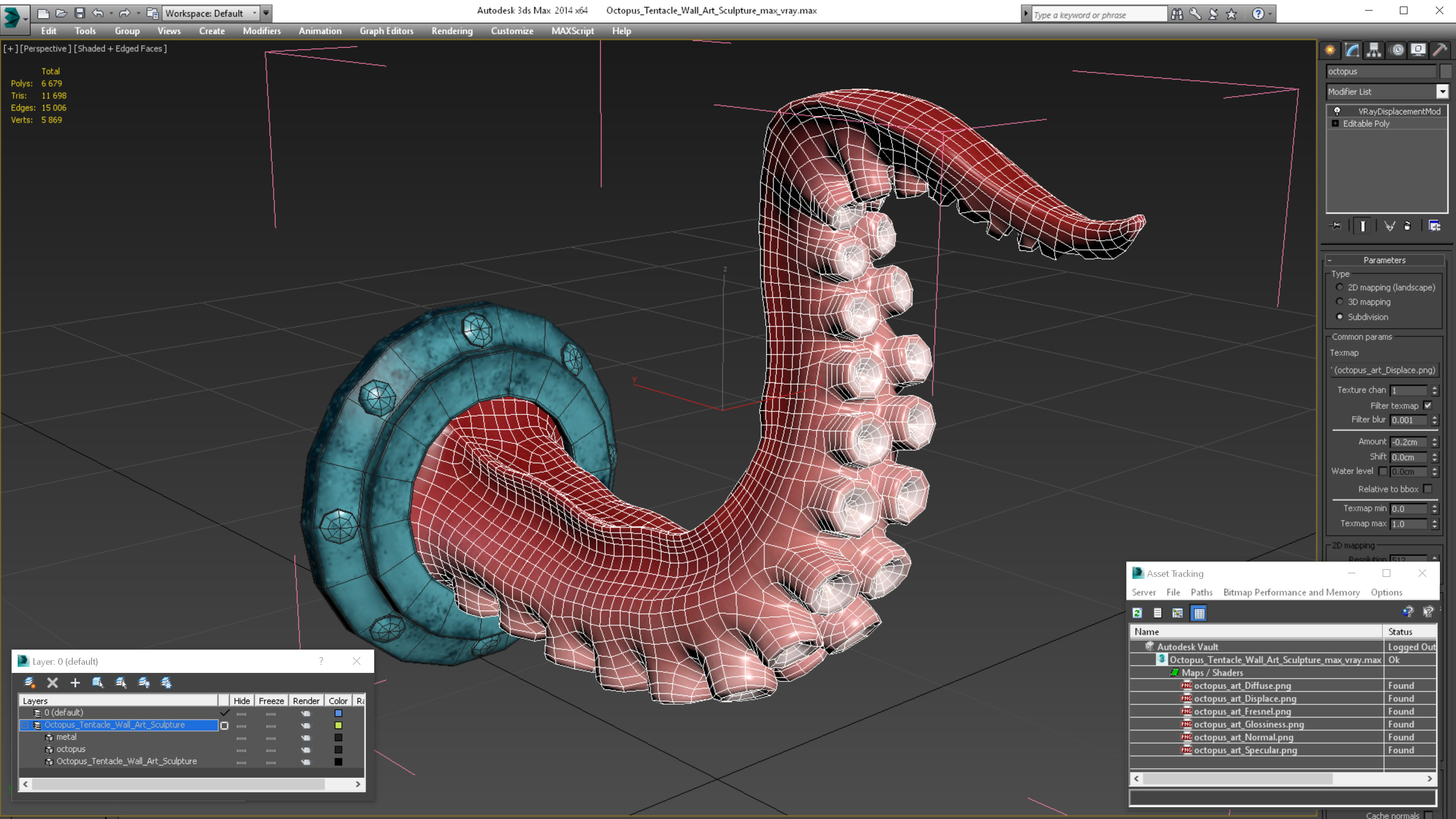The width and height of the screenshot is (1456, 819).
Task: Click Select Highlighted Objects and Layers icon
Action: [x=98, y=683]
